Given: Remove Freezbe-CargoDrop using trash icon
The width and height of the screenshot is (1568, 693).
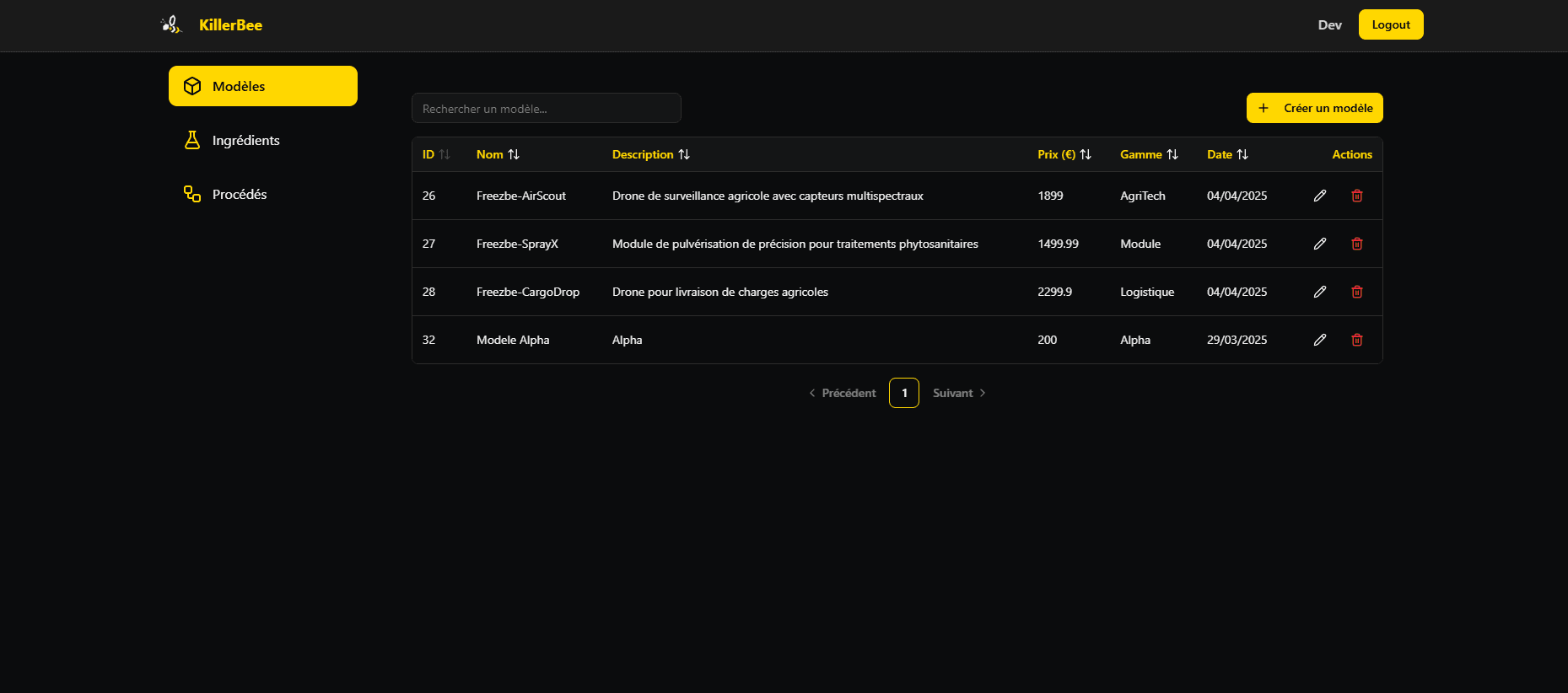Looking at the screenshot, I should click(1357, 292).
